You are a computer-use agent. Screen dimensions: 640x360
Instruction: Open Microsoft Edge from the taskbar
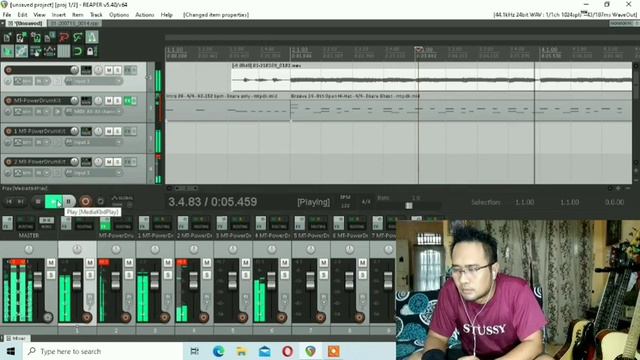click(x=218, y=351)
